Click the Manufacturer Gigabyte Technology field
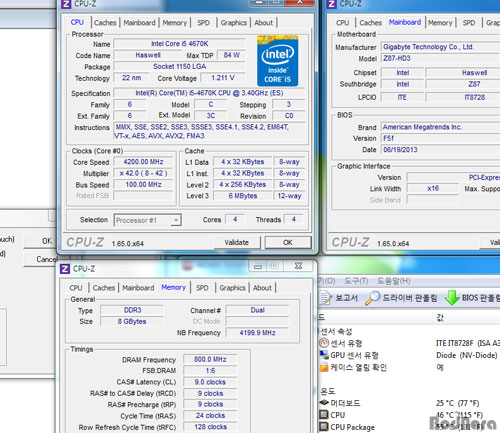Image resolution: width=500 pixels, height=433 pixels. click(x=440, y=47)
